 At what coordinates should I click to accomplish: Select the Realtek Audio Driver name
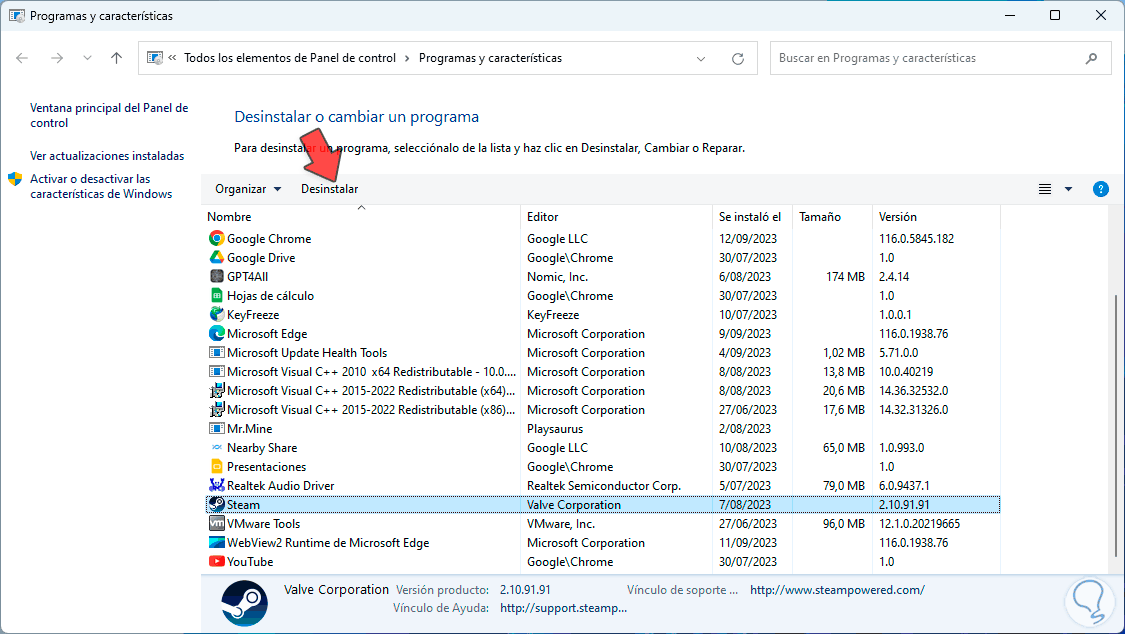coord(281,486)
